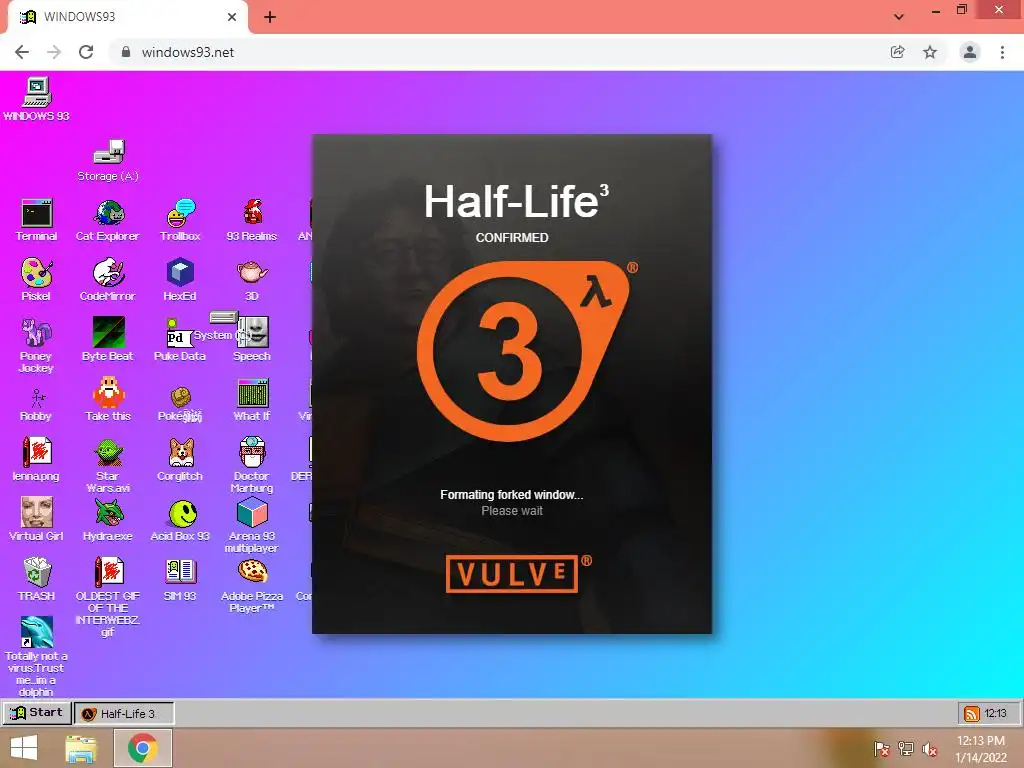Launch Arena 93 multiplayer icon
The height and width of the screenshot is (768, 1024).
pos(252,525)
